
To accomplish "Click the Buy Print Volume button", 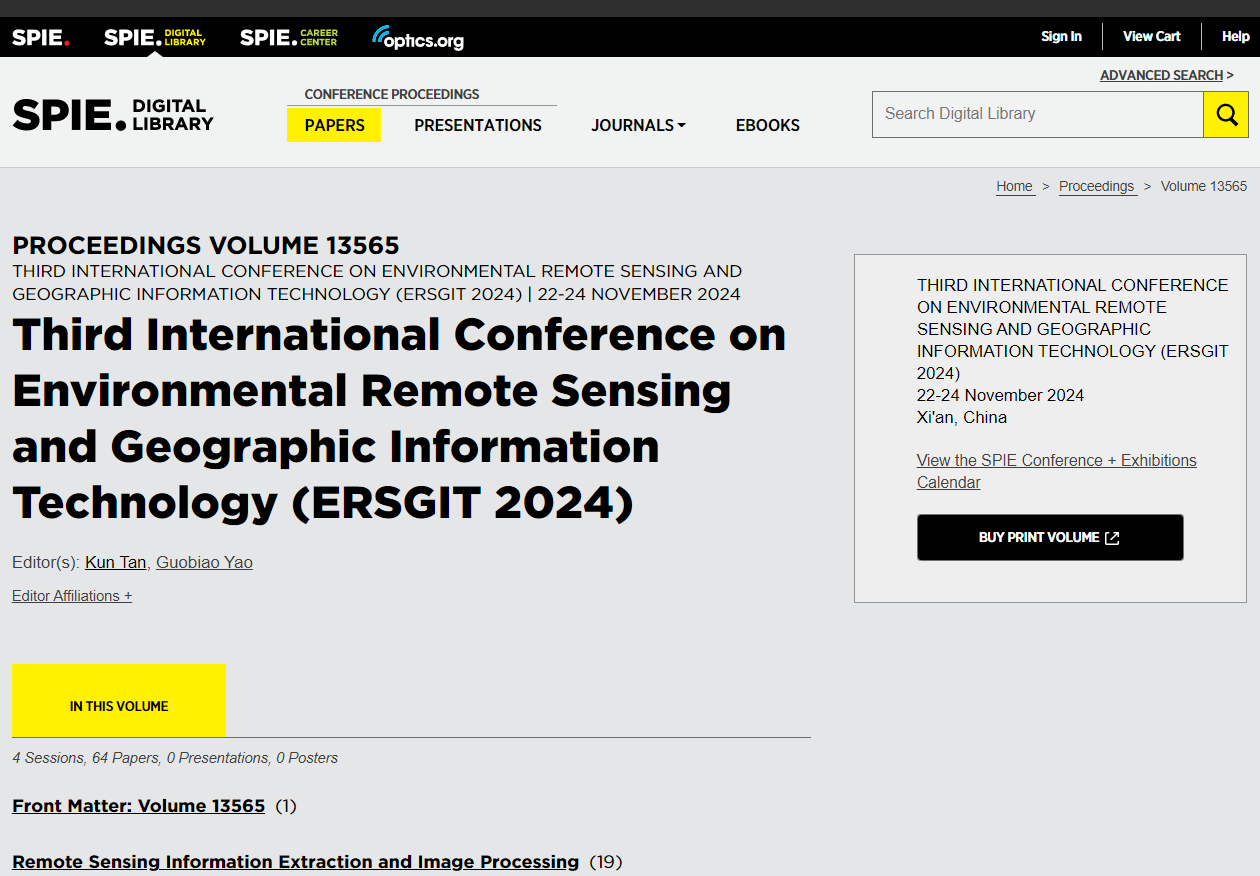I will (1050, 538).
